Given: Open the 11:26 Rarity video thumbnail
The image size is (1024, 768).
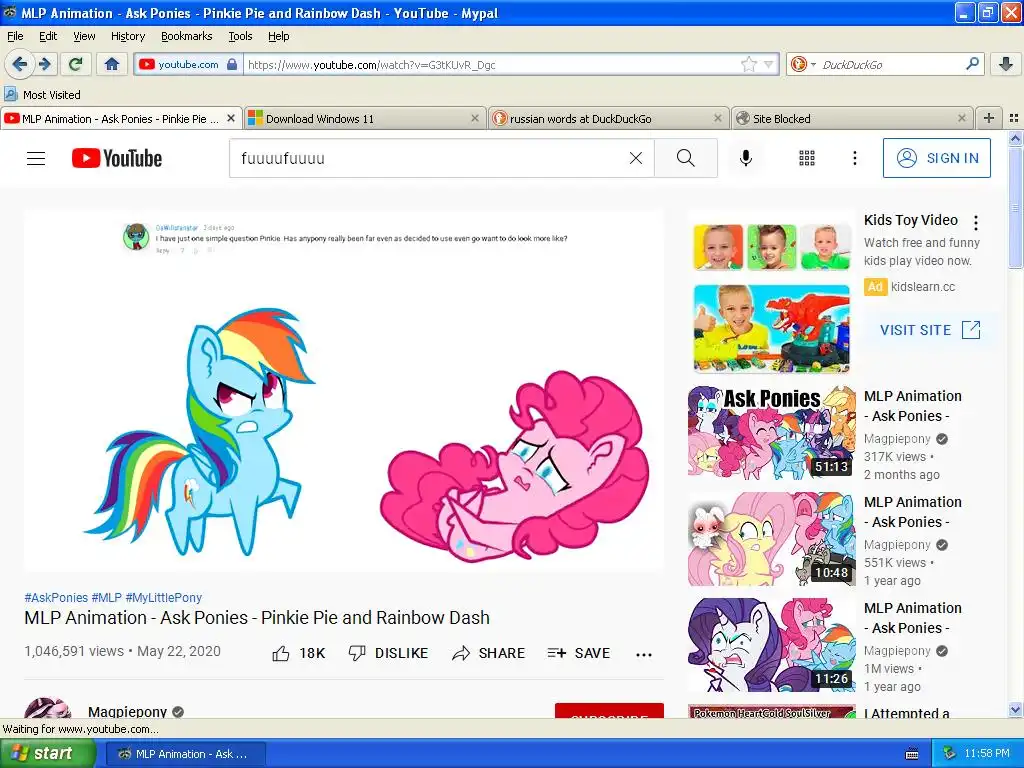Looking at the screenshot, I should pos(771,645).
